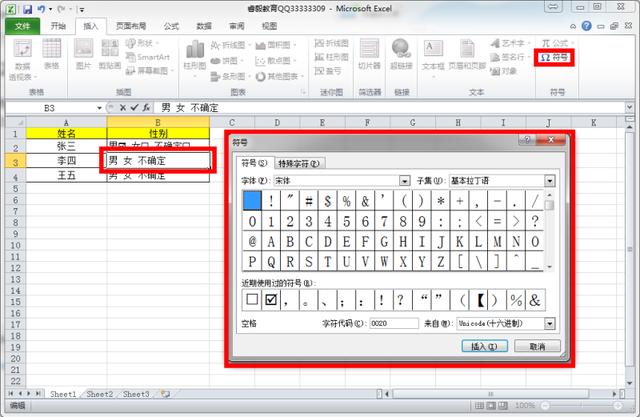
Task: Click the character code input field
Action: (x=394, y=324)
